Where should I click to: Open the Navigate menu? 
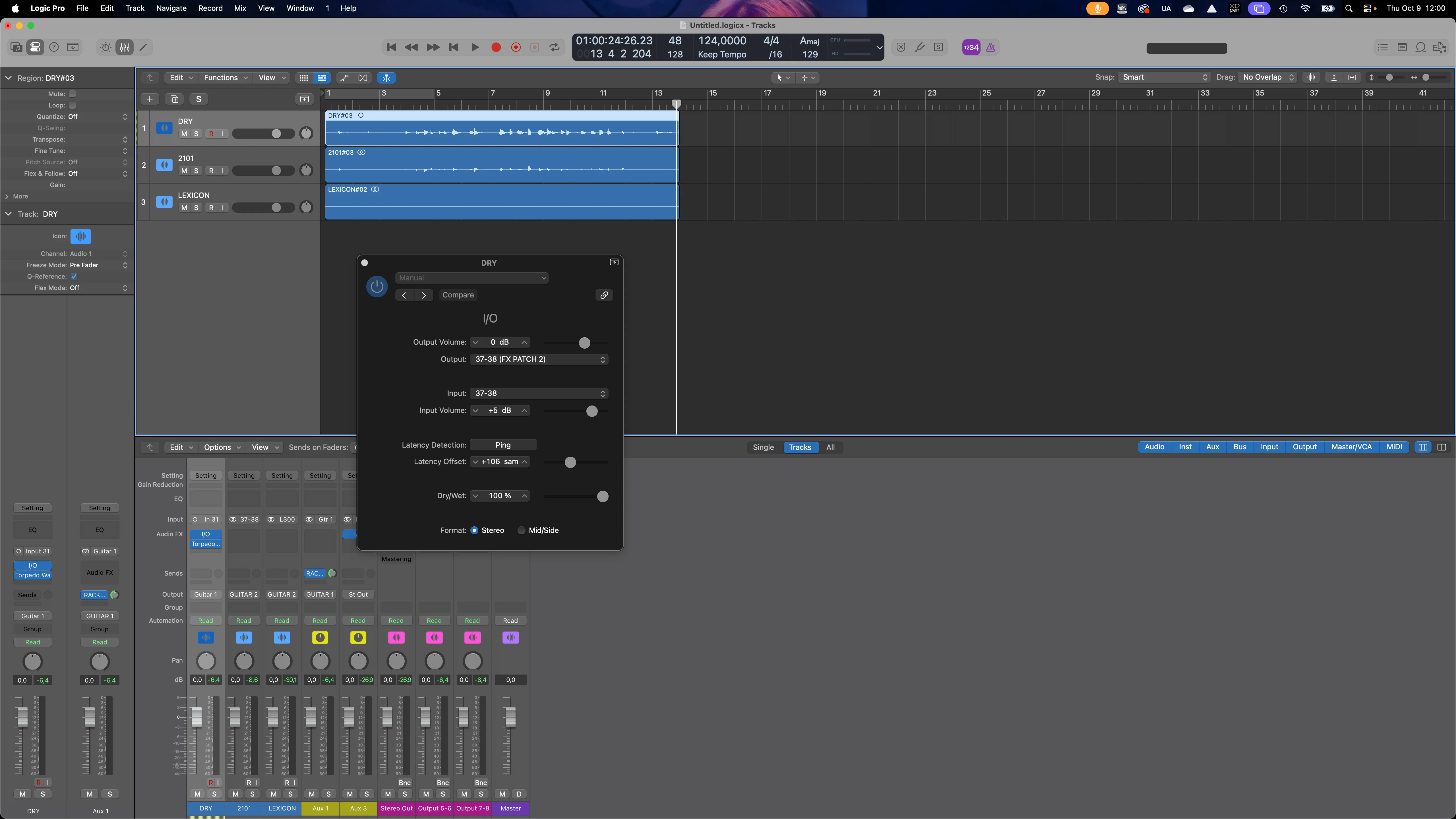[171, 8]
